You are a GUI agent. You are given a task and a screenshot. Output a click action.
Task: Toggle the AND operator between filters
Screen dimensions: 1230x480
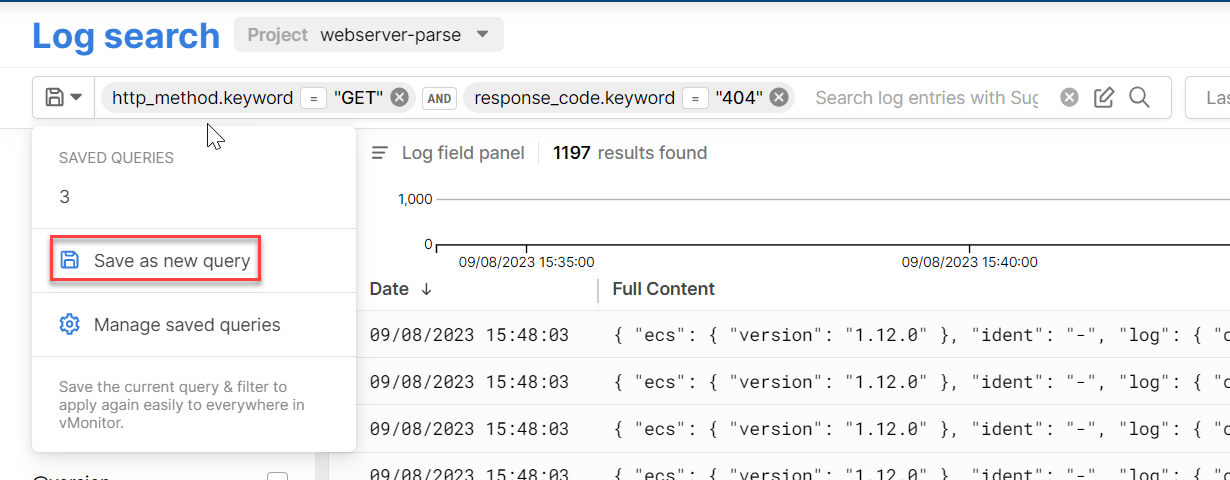[438, 98]
